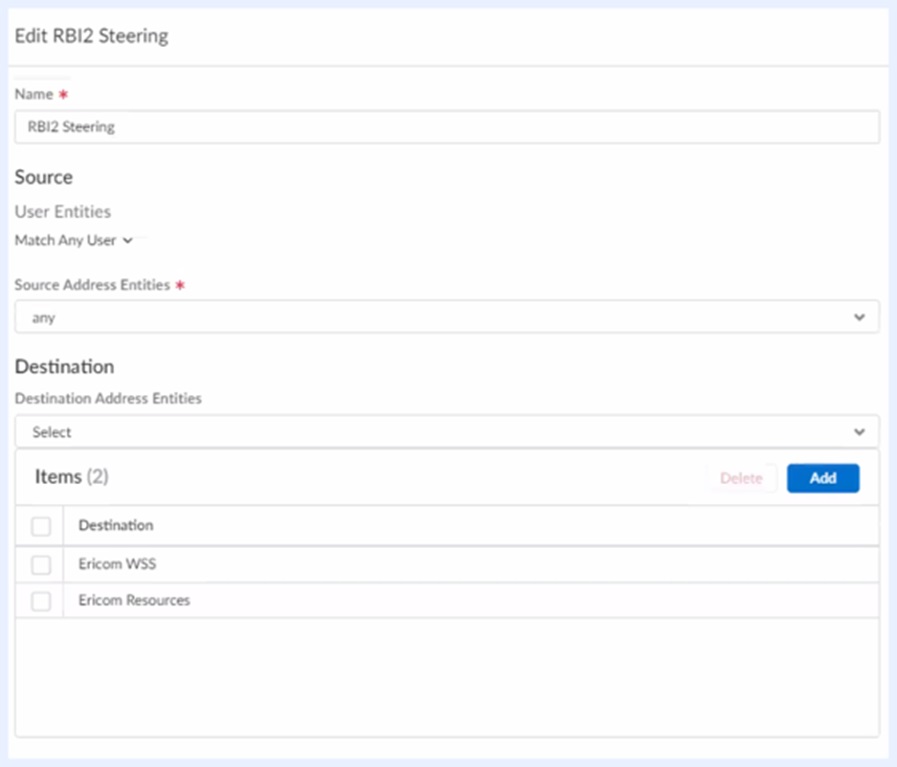Open the Destination Address Entities Select dropdown
Screen dimensions: 897x767
pos(446,432)
